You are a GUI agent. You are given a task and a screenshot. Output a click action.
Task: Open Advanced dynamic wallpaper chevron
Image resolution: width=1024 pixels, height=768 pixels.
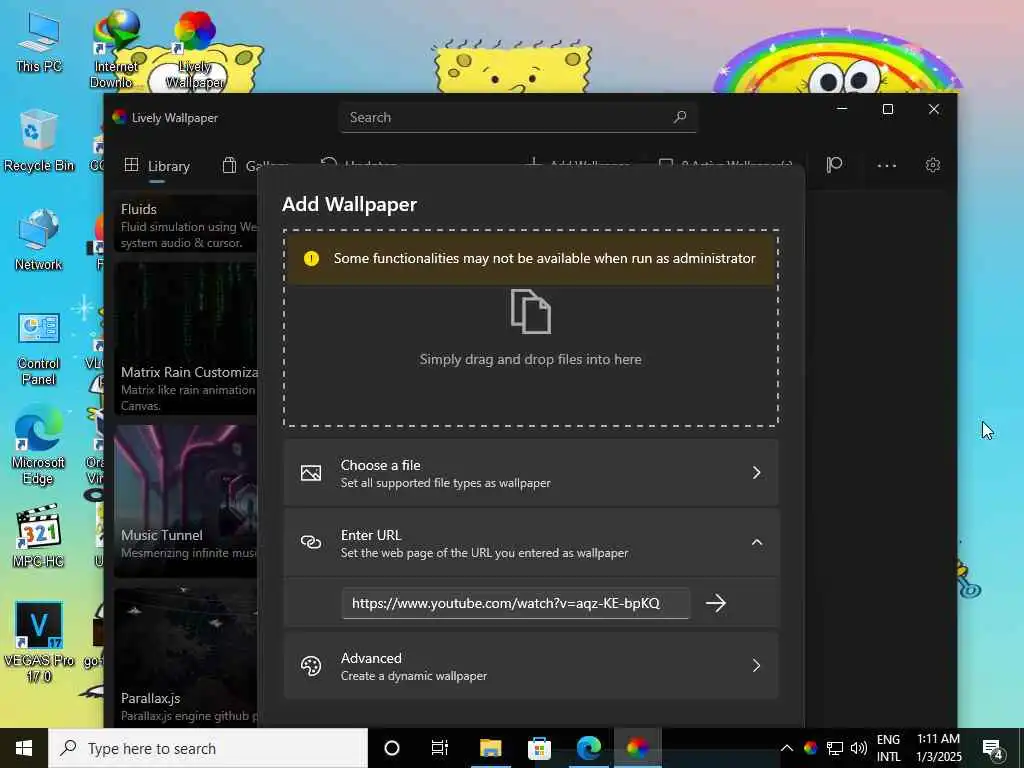click(756, 665)
